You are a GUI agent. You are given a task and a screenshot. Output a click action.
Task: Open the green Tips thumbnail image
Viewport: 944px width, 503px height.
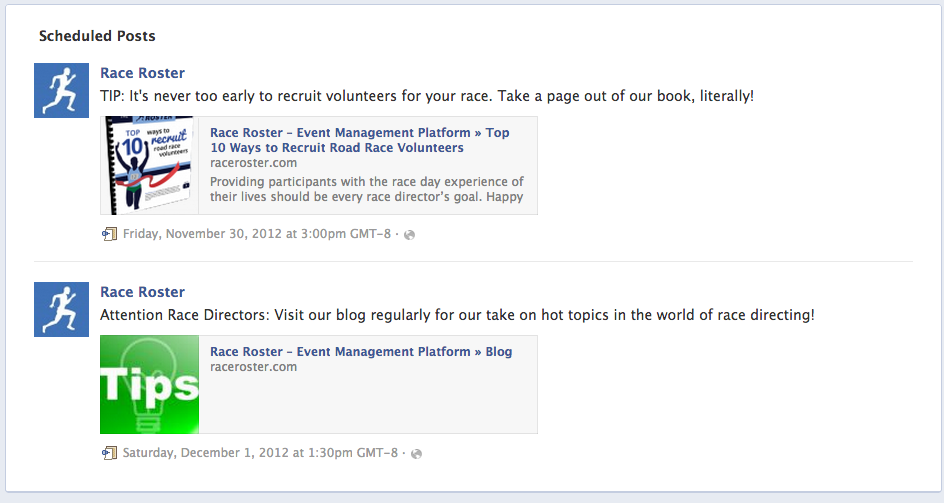tap(150, 385)
